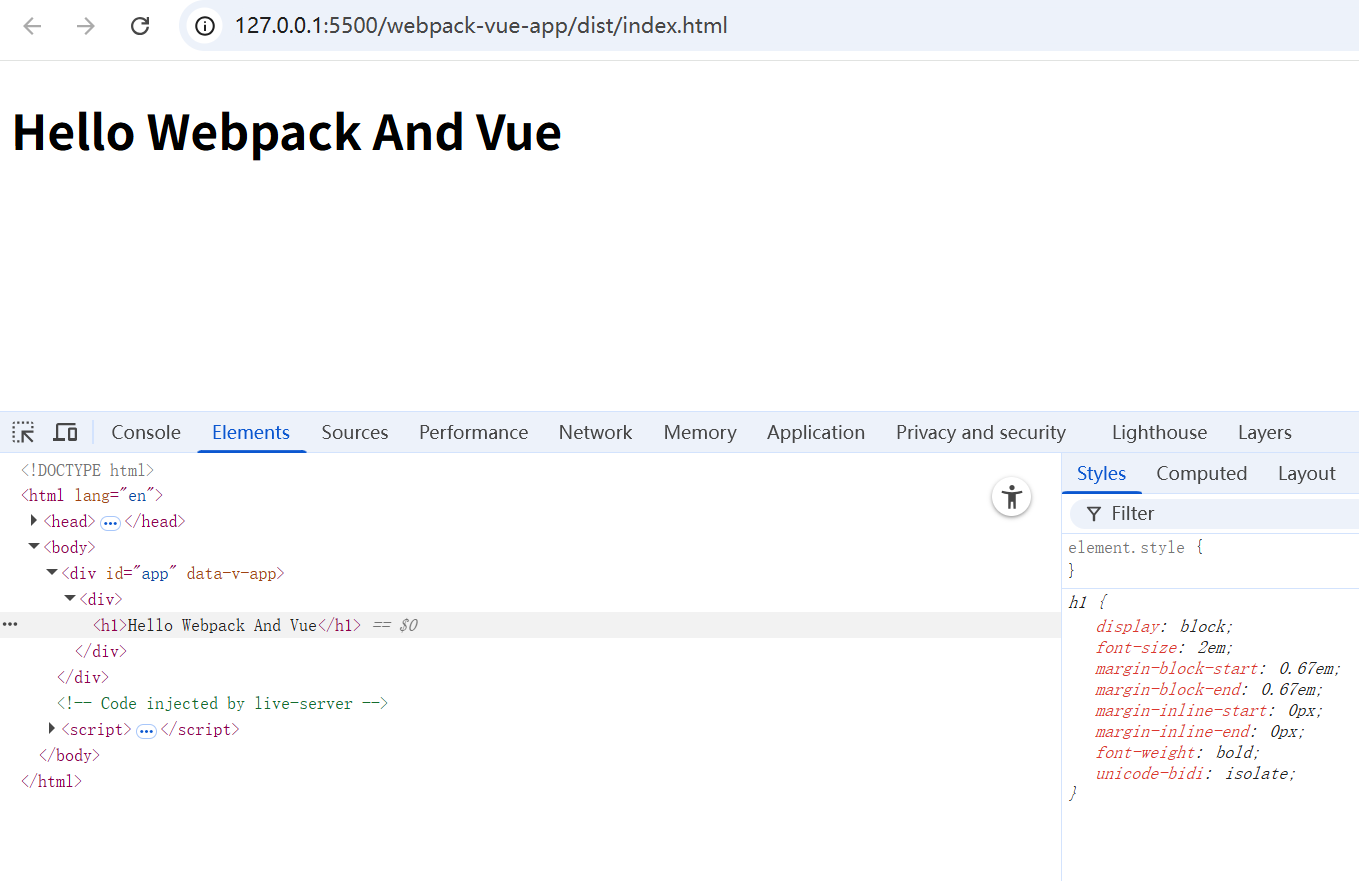Open the Privacy and security tab
Screen dimensions: 1359x881
[981, 432]
